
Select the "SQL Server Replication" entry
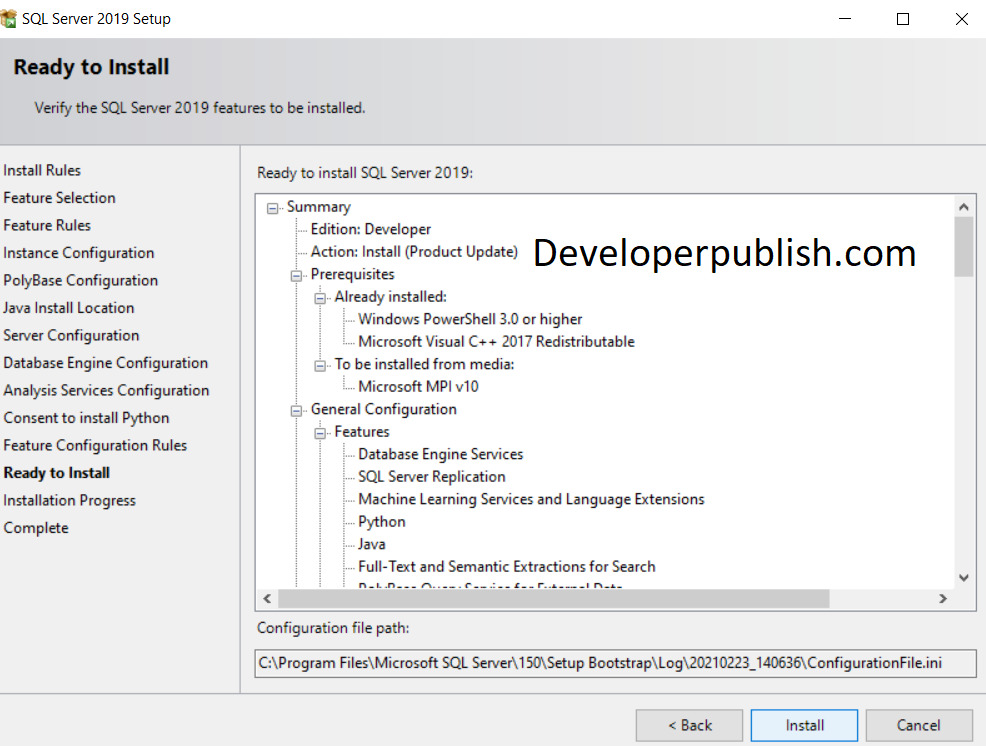431,476
